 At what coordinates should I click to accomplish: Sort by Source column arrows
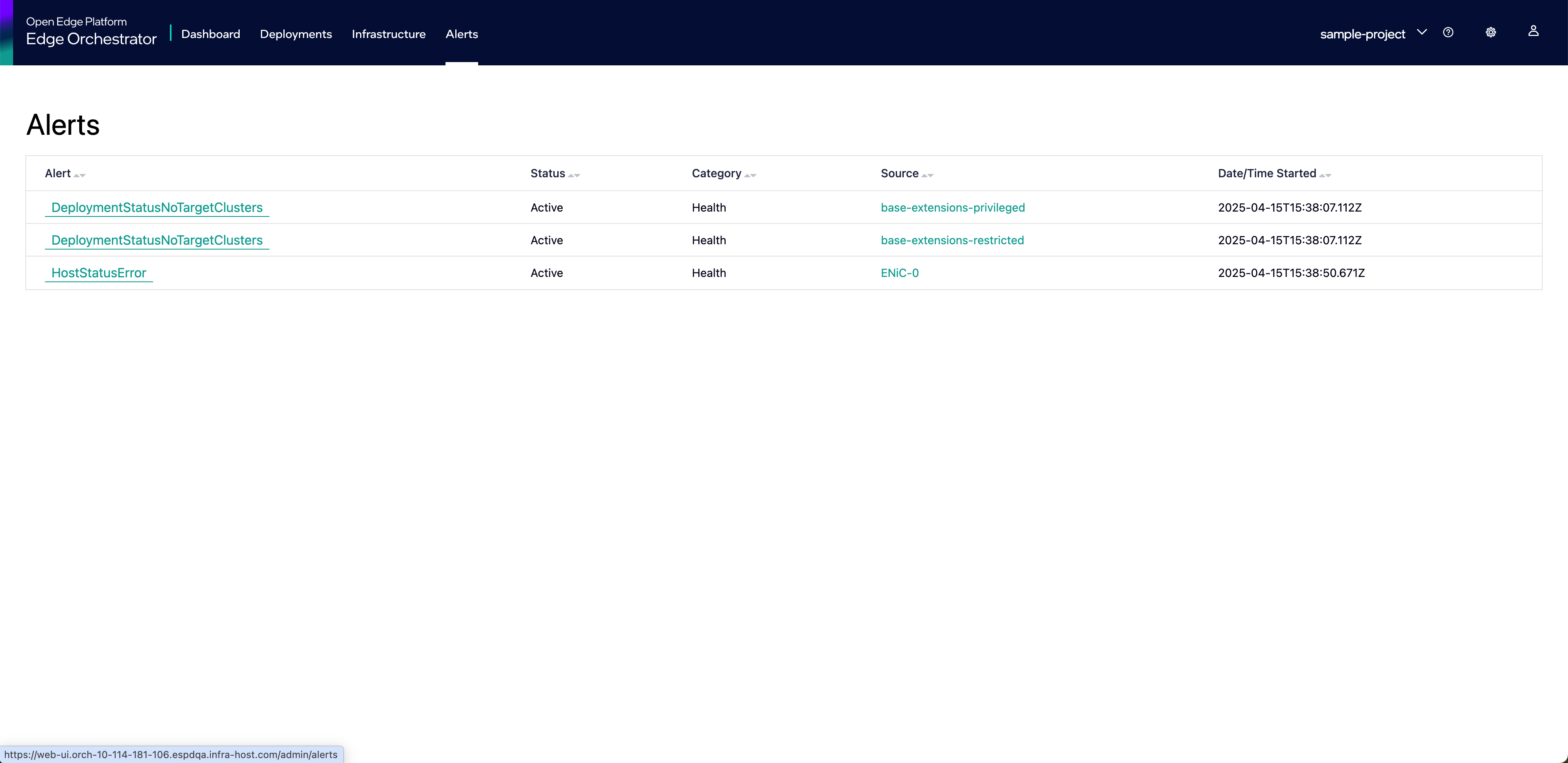tap(928, 175)
